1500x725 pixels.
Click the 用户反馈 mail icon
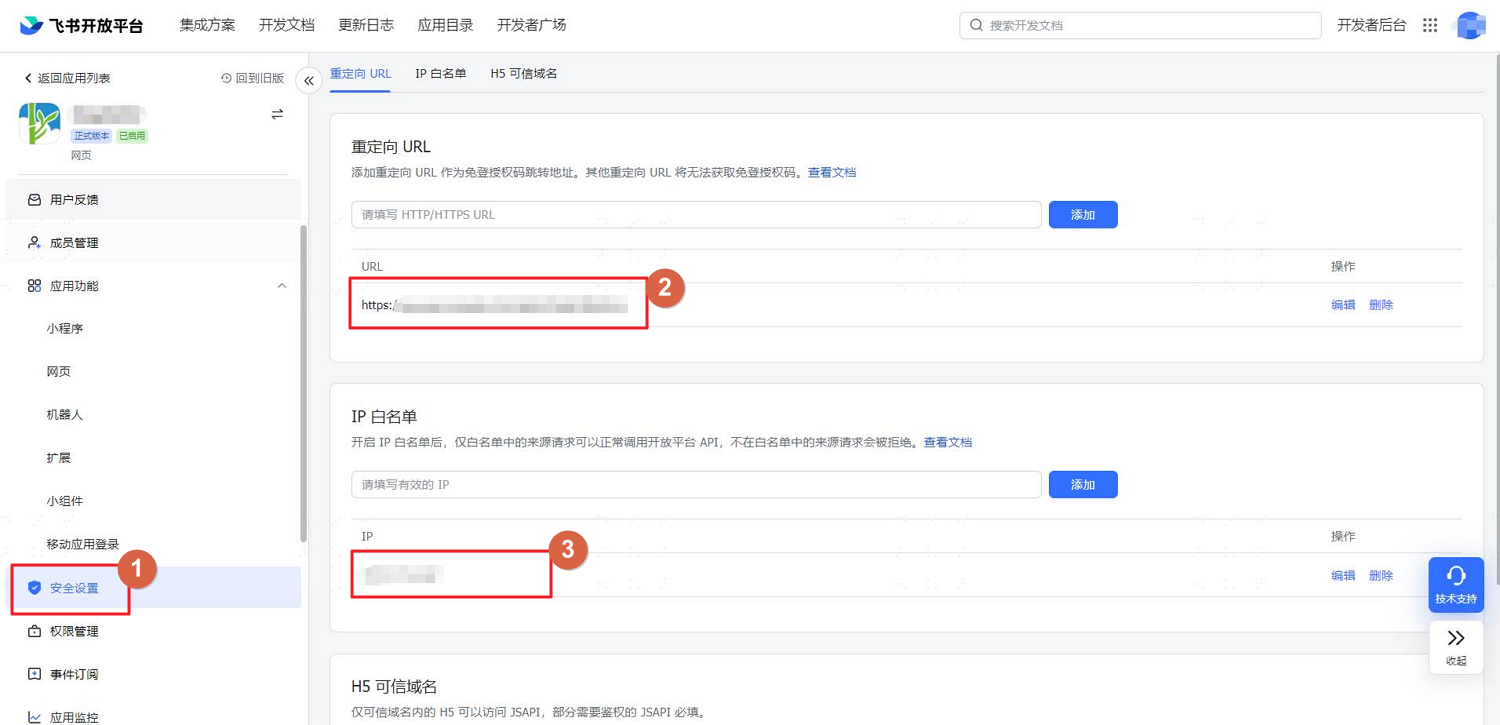(x=34, y=200)
